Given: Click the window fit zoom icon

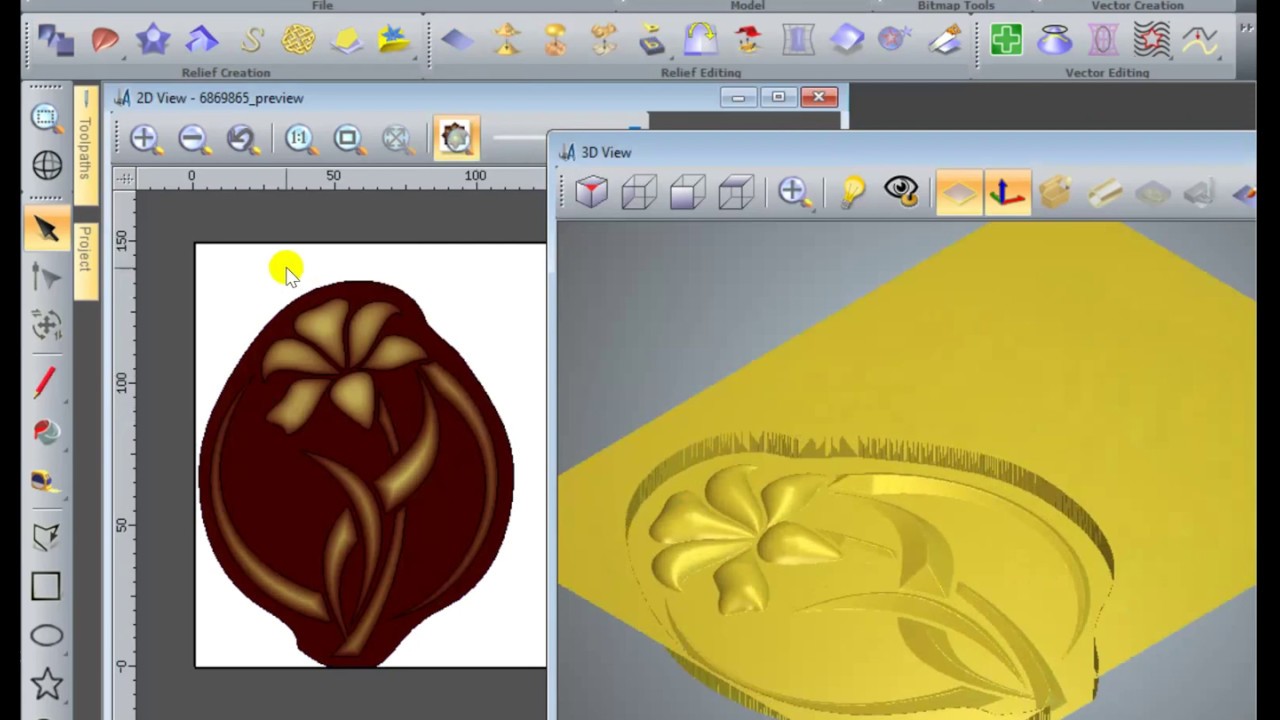Looking at the screenshot, I should 348,138.
